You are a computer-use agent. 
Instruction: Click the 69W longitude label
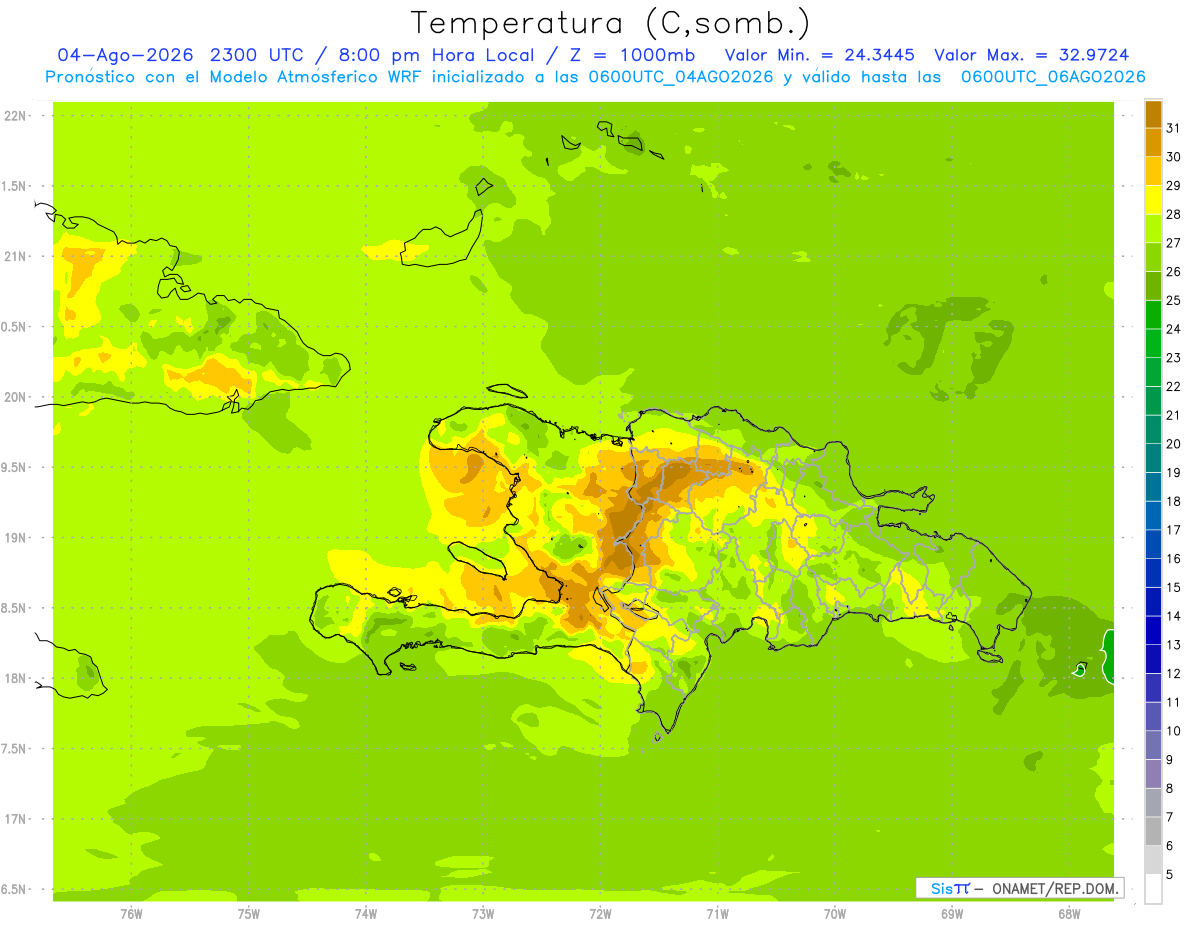(951, 914)
